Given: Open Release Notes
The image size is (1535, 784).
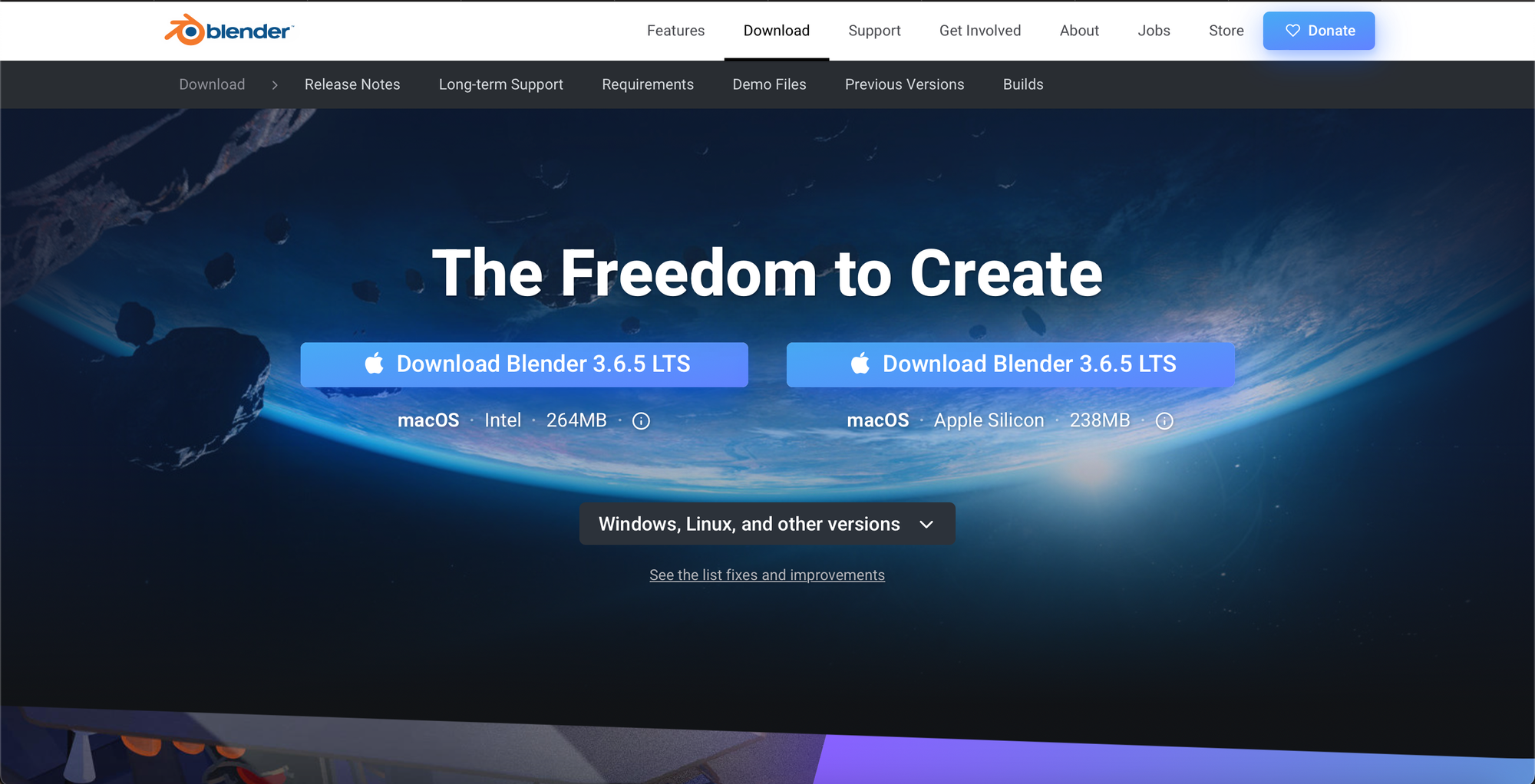Looking at the screenshot, I should point(352,84).
